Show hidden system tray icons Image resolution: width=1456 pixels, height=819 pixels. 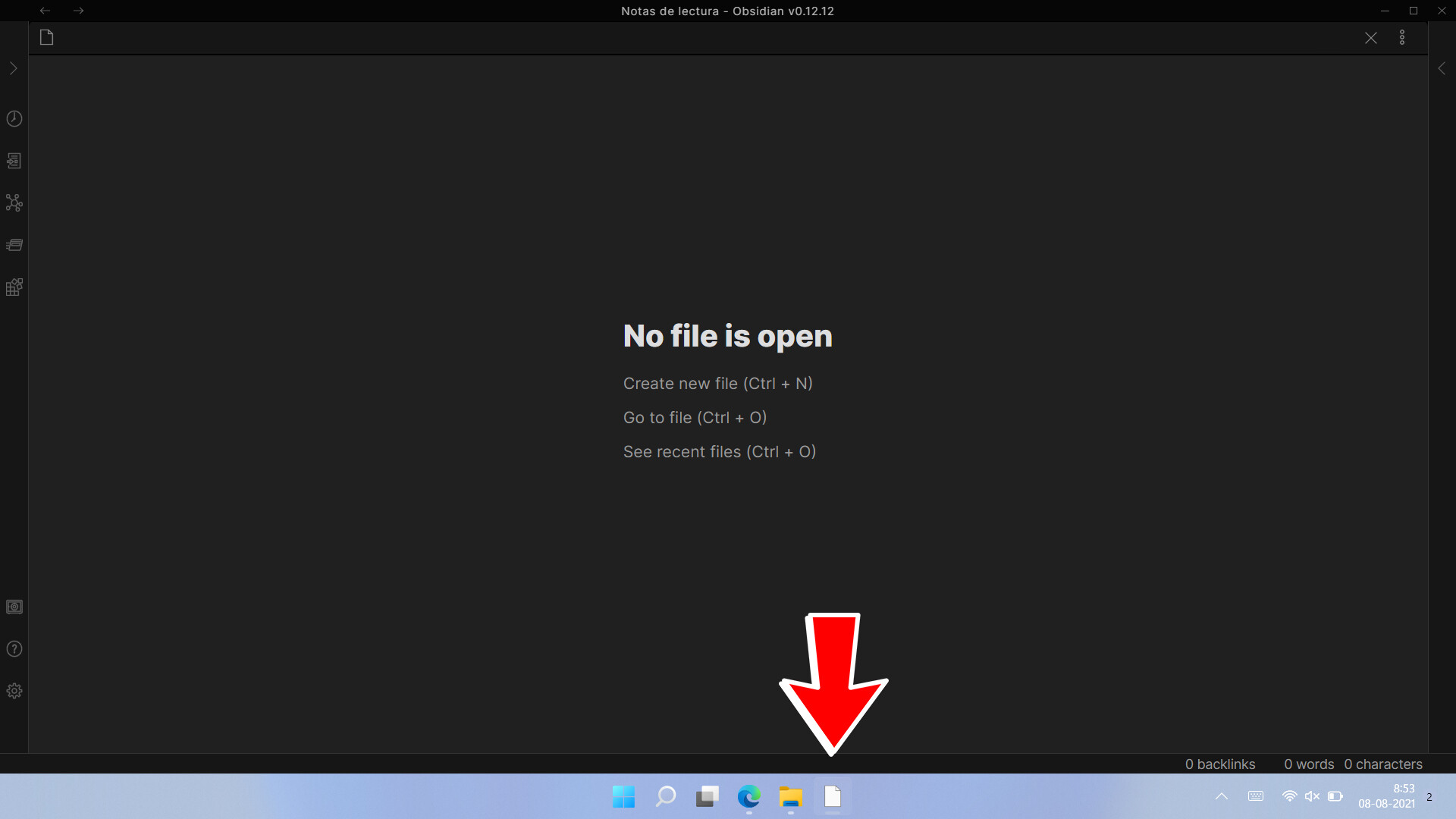tap(1222, 797)
